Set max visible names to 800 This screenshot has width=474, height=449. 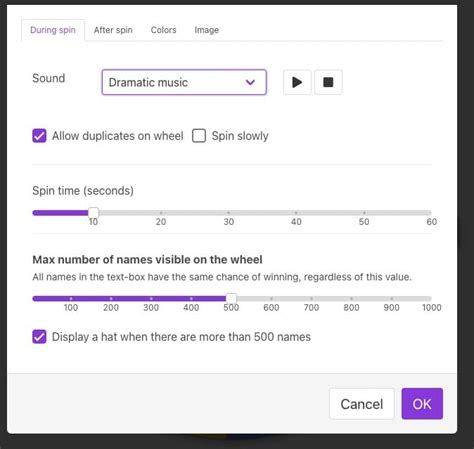(x=351, y=298)
